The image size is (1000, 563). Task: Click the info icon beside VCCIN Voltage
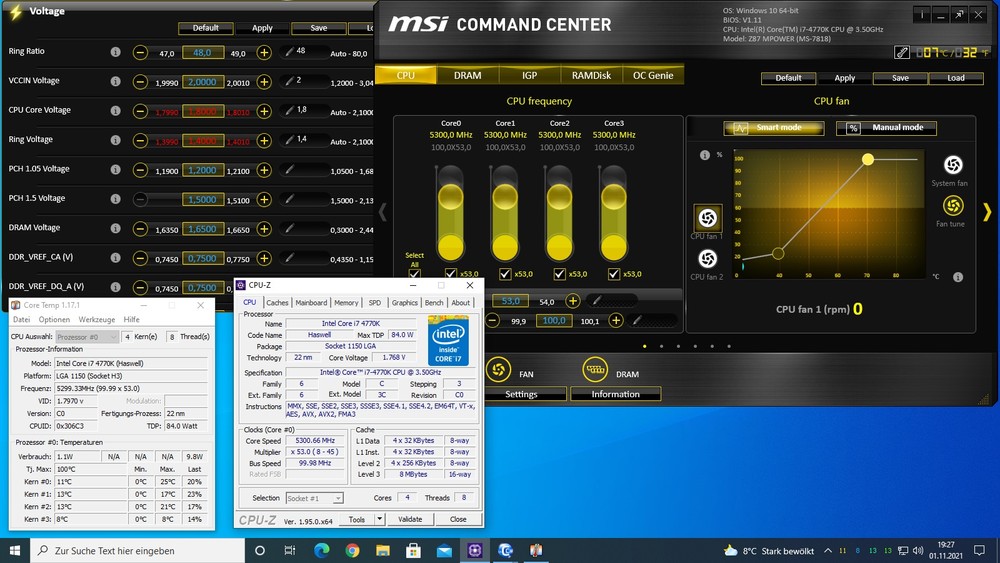(x=115, y=81)
